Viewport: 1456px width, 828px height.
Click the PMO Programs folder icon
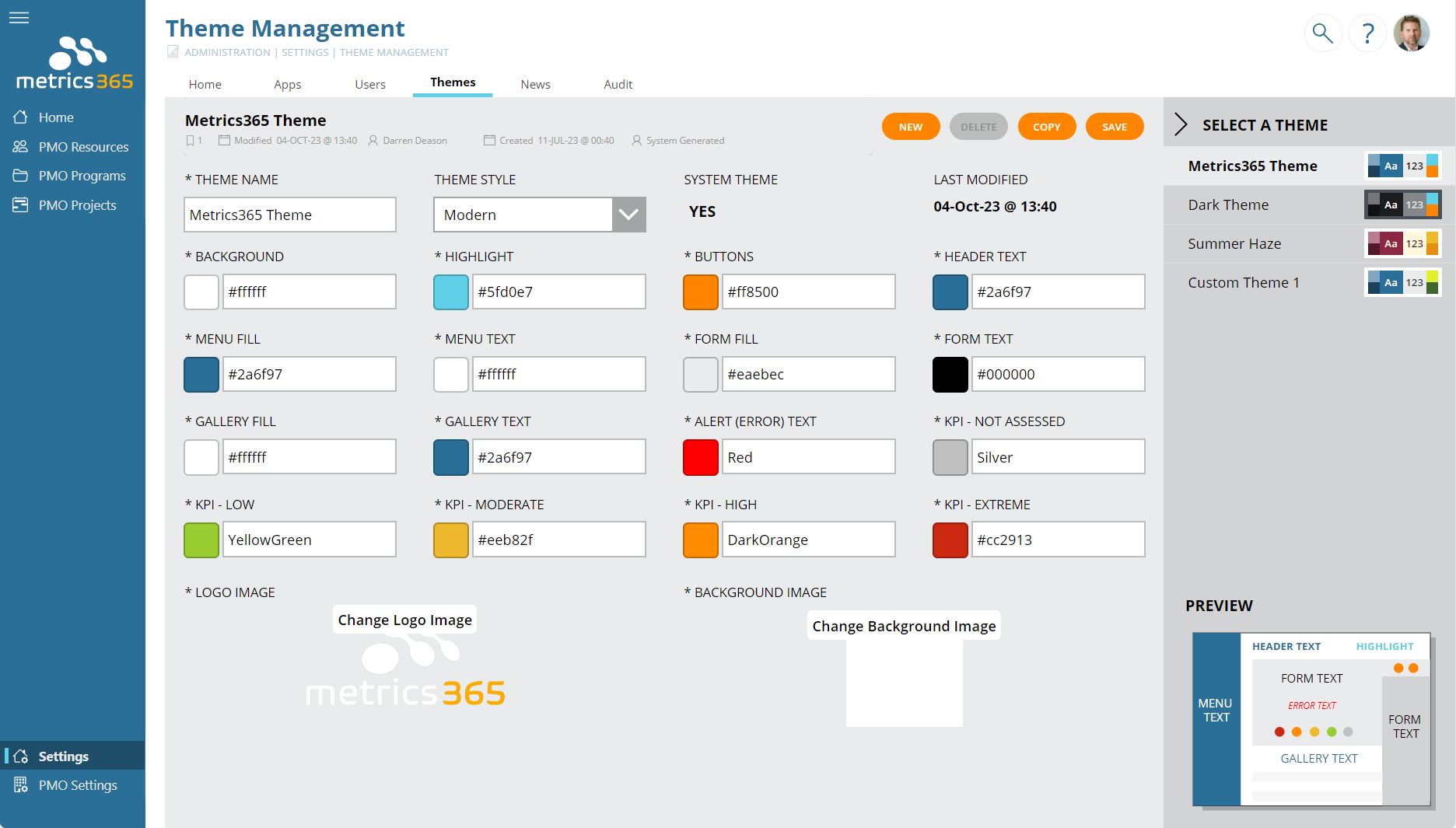pyautogui.click(x=21, y=176)
